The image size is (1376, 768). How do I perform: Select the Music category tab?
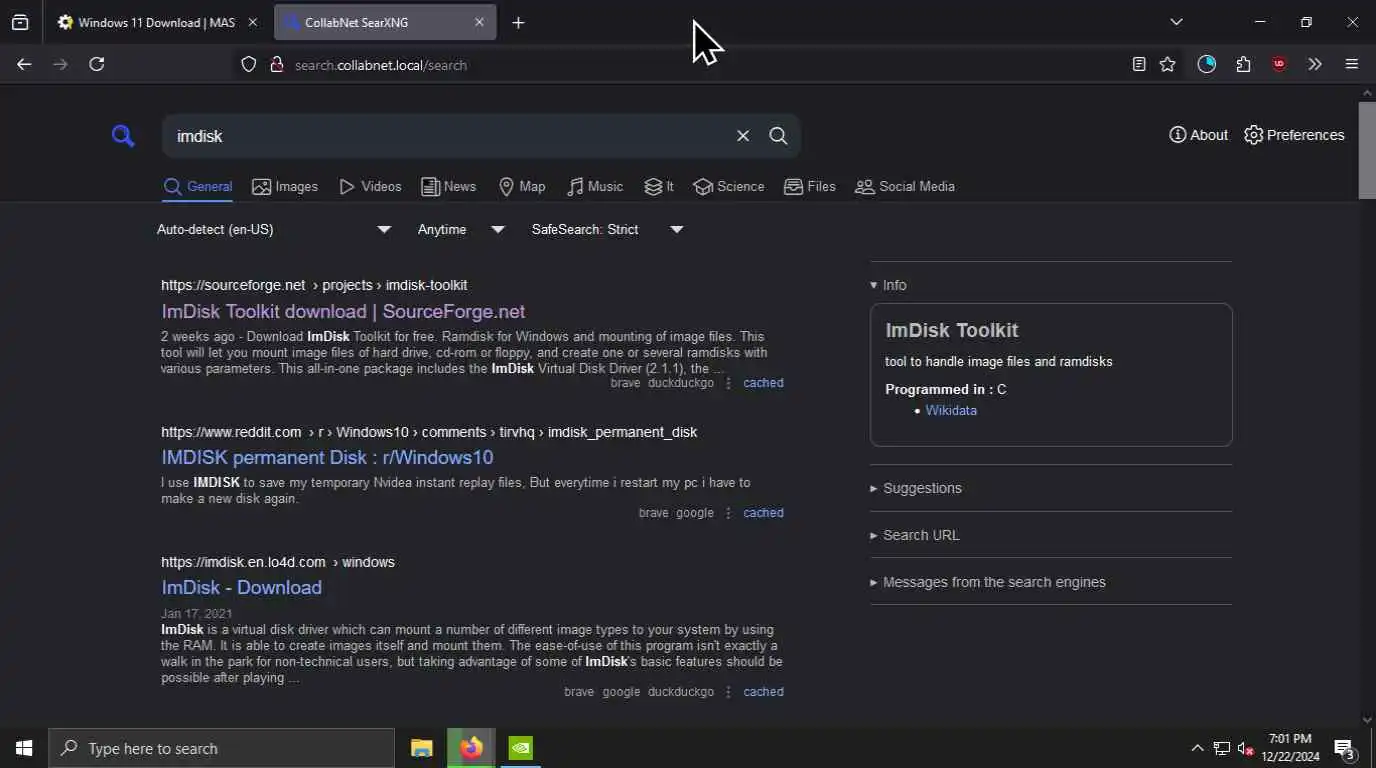(595, 187)
